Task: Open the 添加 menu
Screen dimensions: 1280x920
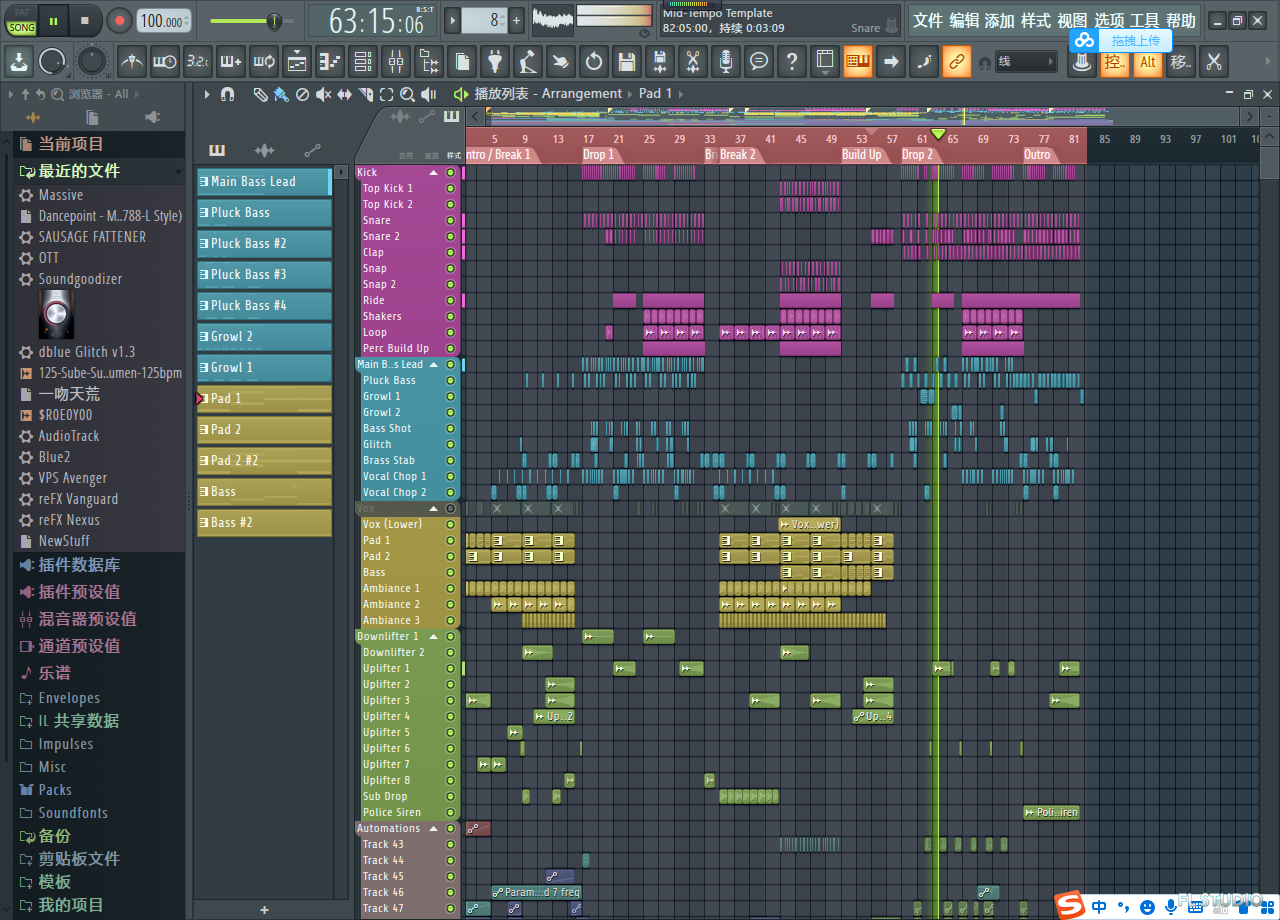Action: [1000, 20]
